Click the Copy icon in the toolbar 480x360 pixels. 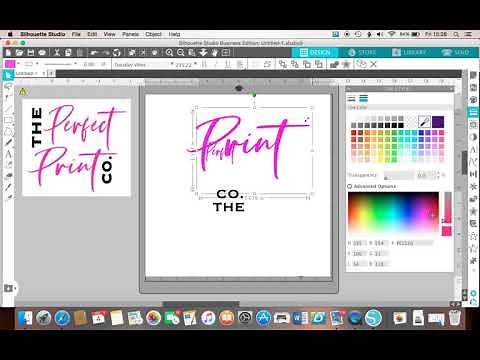click(68, 52)
